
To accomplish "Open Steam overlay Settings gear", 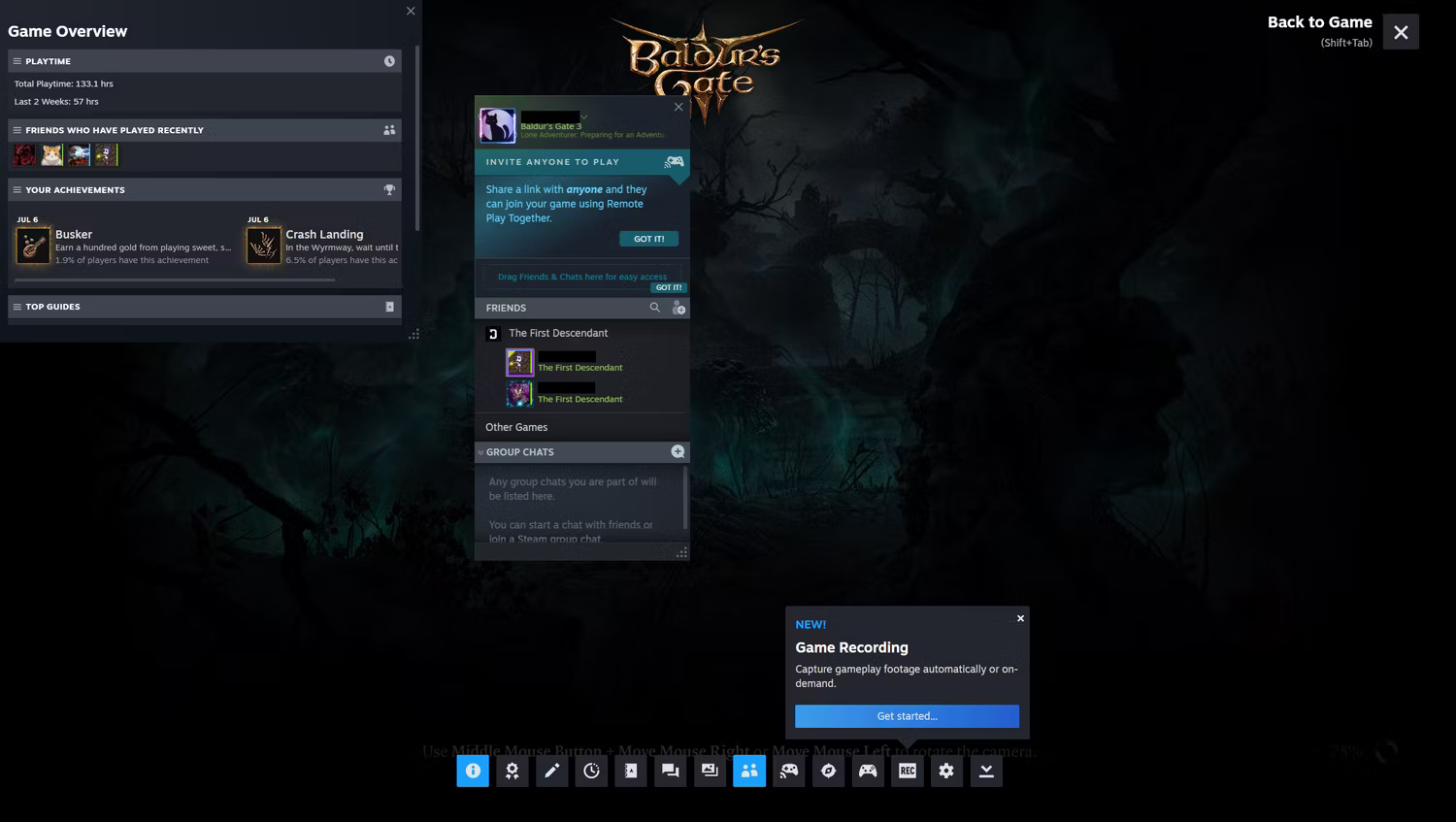I will 946,771.
